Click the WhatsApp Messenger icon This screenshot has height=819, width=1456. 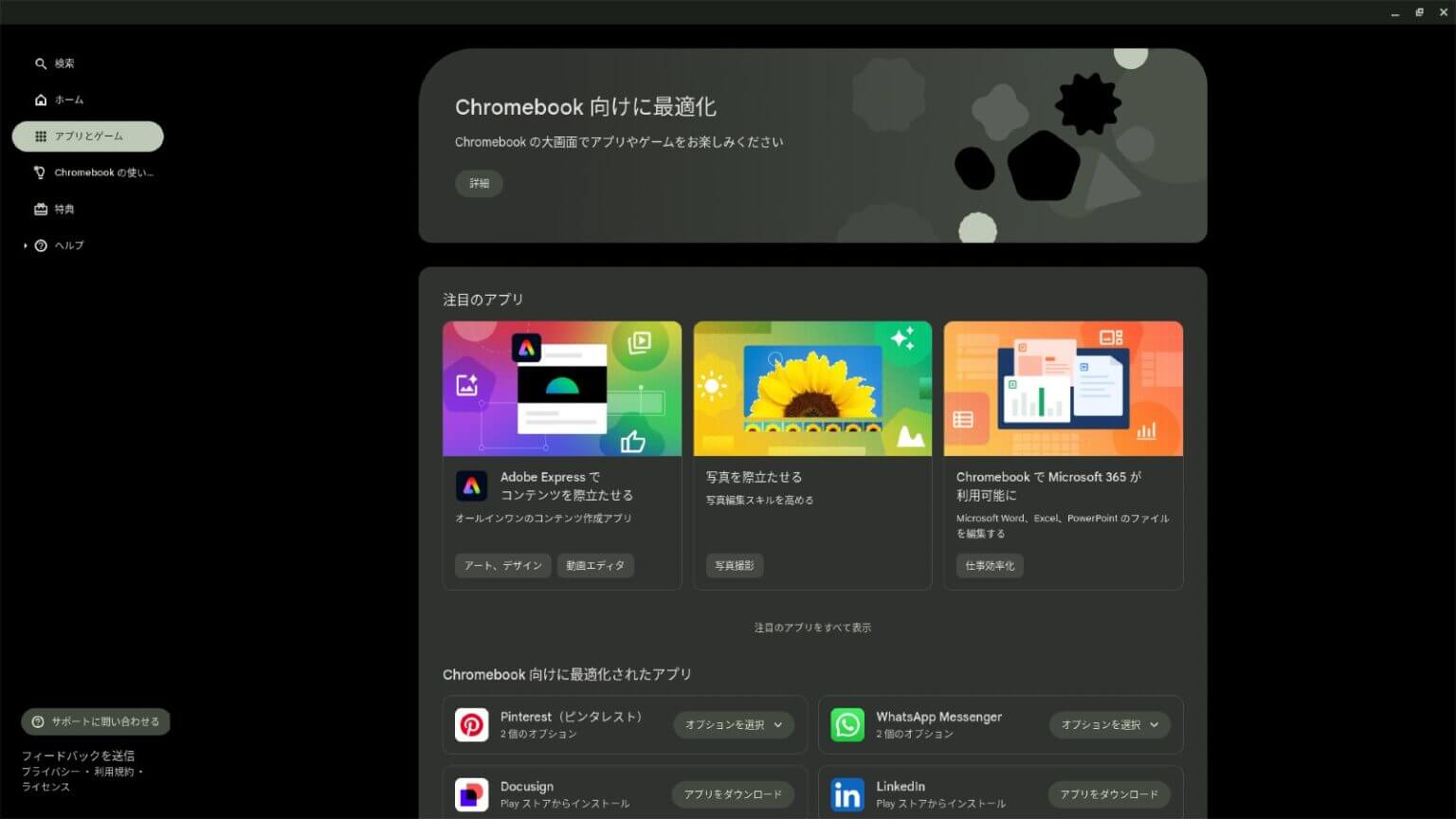[846, 724]
